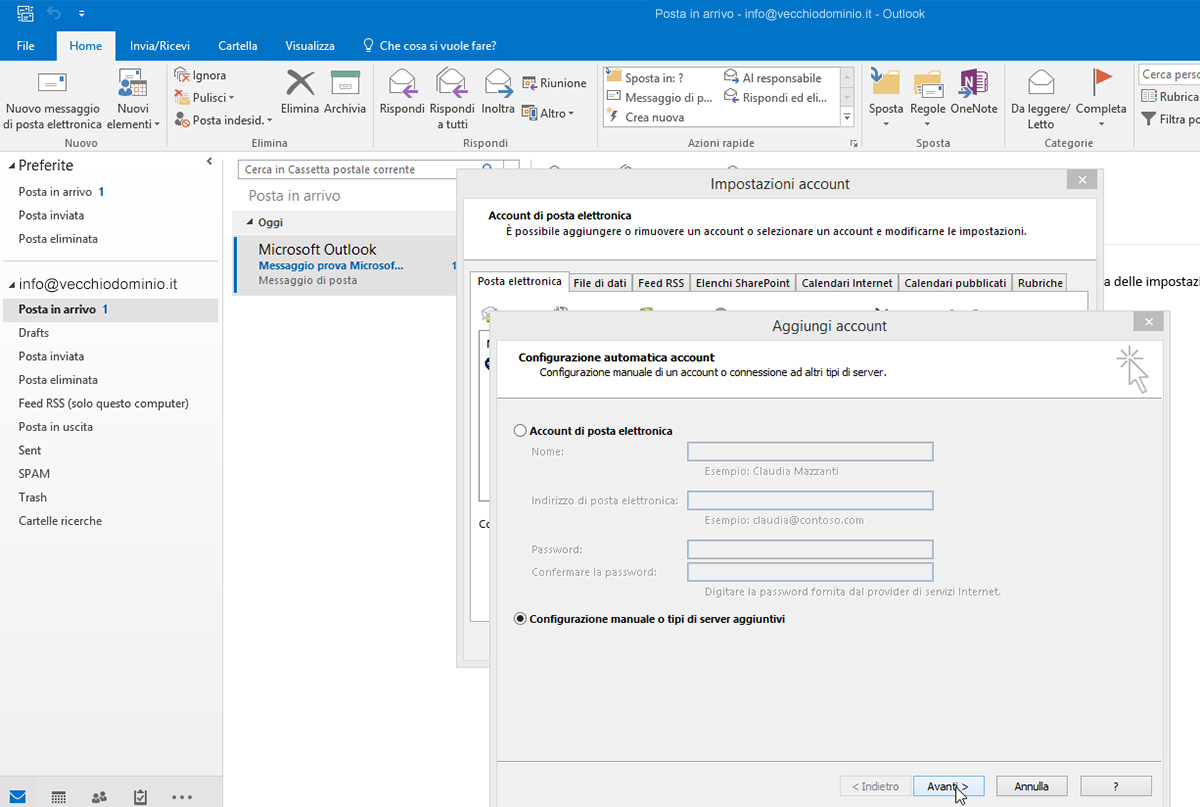Collapse the Preferite section
Screen dimensions: 1200x807
tap(11, 166)
